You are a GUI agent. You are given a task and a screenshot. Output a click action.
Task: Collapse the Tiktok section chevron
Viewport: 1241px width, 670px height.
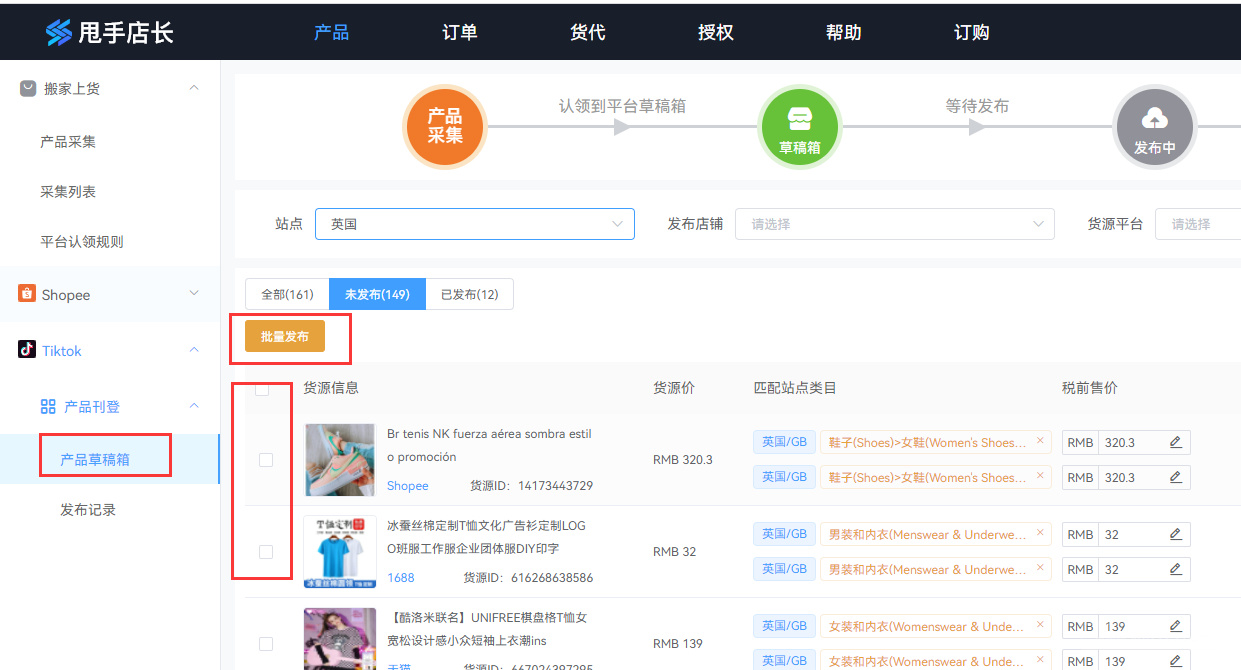pyautogui.click(x=194, y=350)
